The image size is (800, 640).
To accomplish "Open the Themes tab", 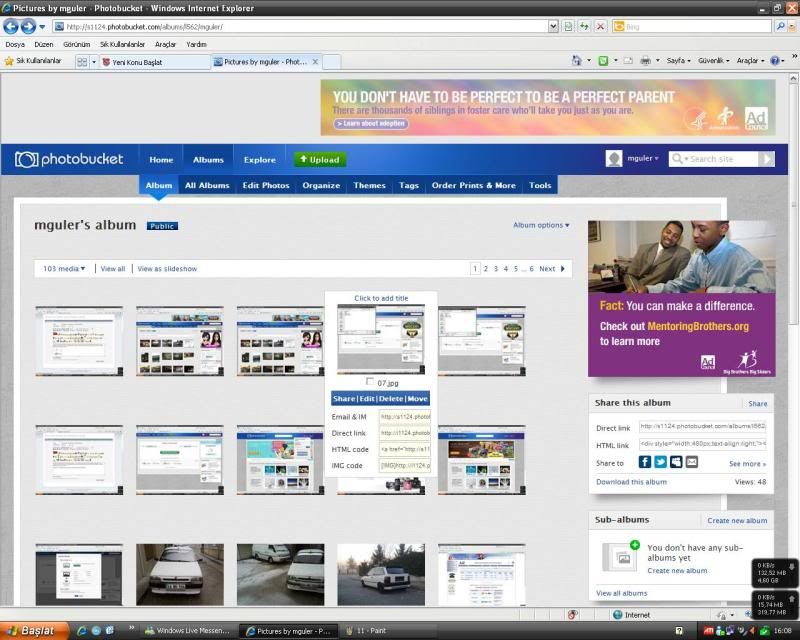I will [369, 185].
